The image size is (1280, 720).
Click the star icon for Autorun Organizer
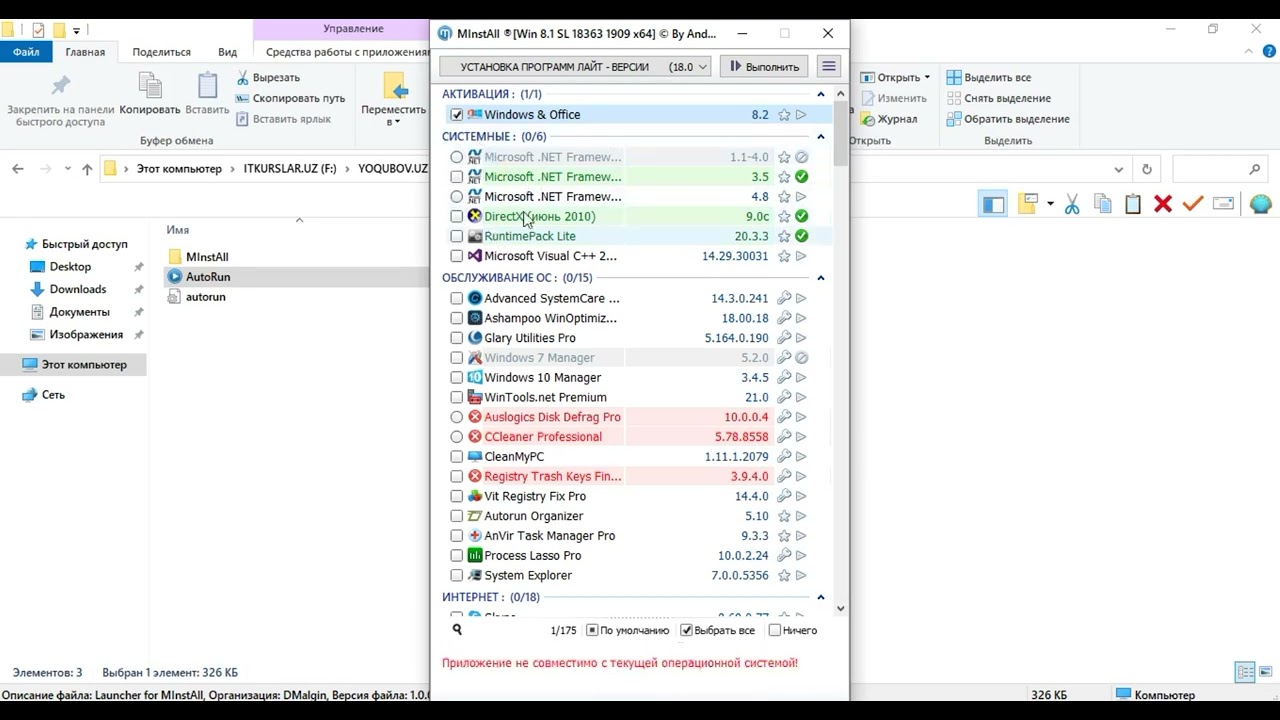point(784,516)
